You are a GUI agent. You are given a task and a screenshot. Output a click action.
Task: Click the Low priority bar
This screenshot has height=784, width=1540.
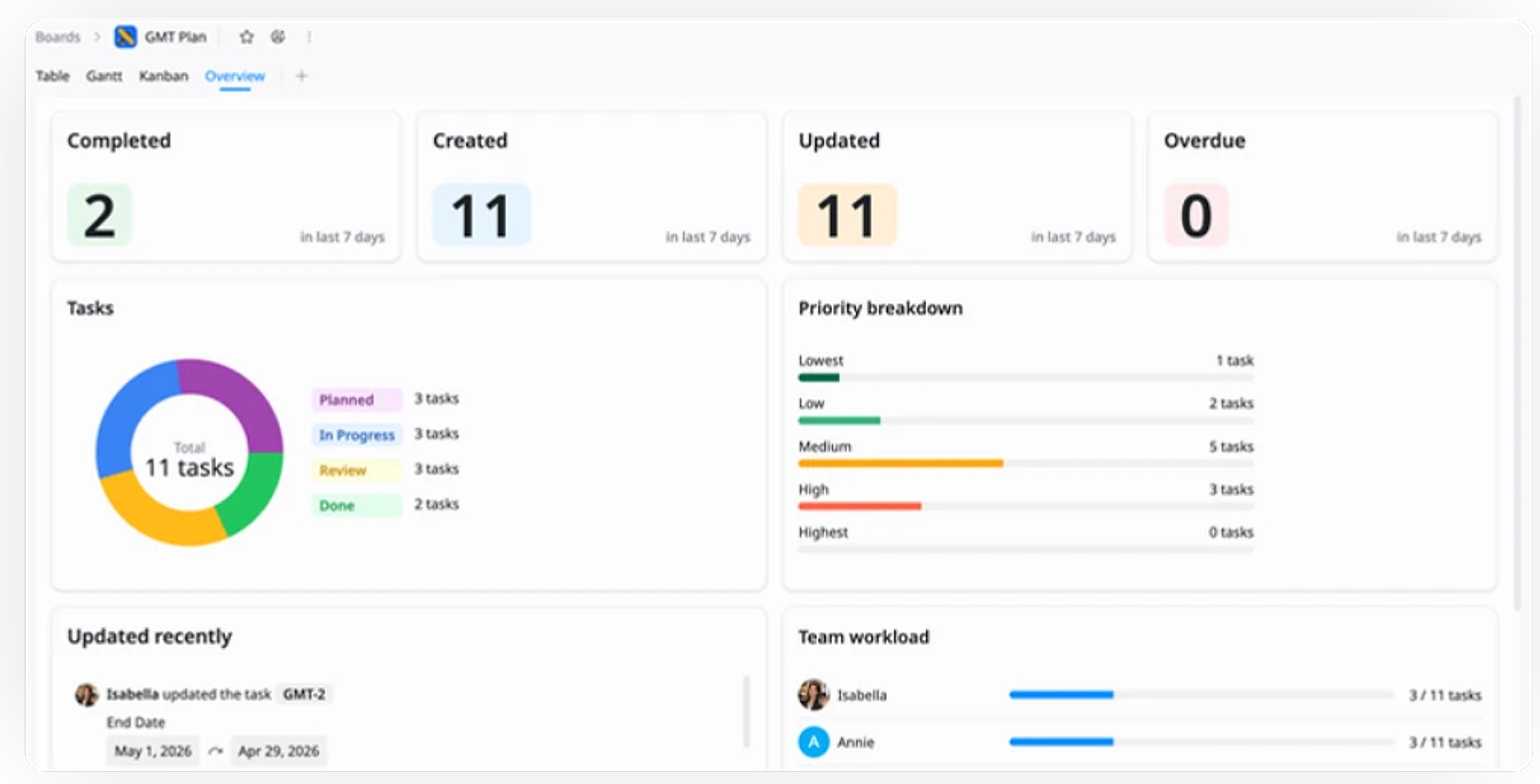(x=1026, y=420)
